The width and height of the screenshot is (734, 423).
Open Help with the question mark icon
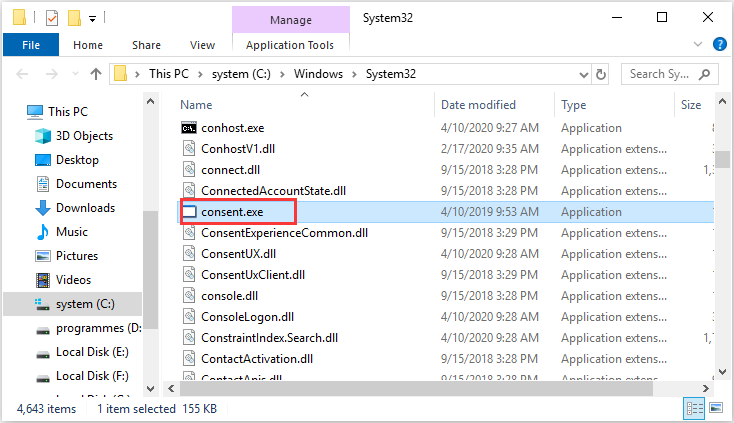[x=719, y=44]
